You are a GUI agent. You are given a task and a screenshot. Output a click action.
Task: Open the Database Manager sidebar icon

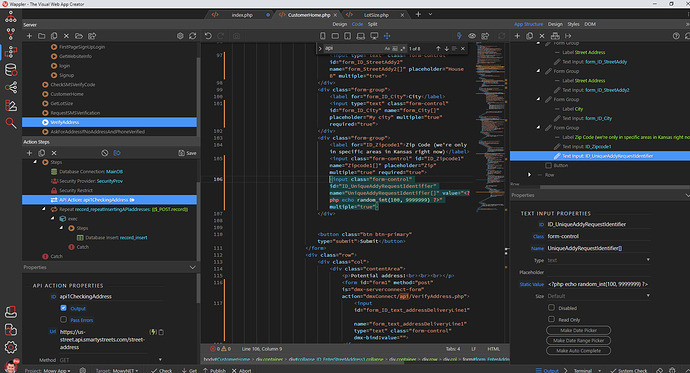pyautogui.click(x=11, y=69)
